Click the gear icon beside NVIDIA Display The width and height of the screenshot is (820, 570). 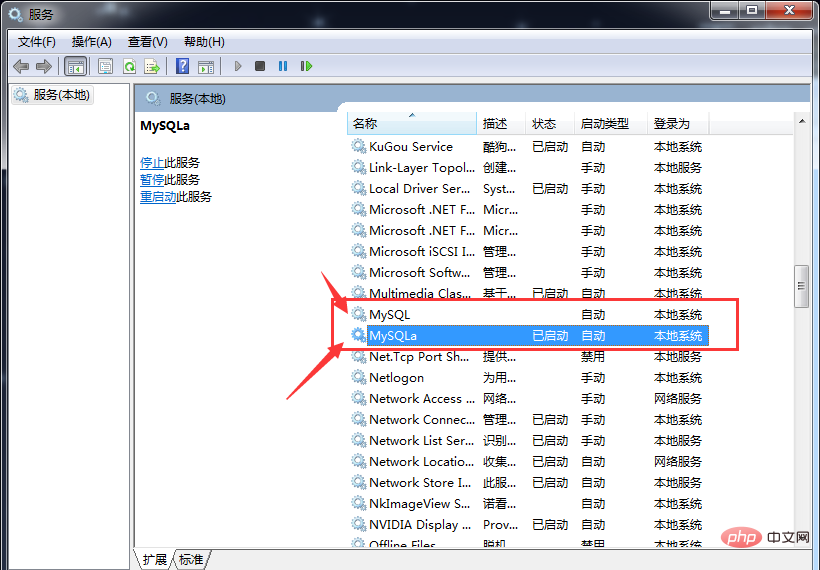point(358,524)
